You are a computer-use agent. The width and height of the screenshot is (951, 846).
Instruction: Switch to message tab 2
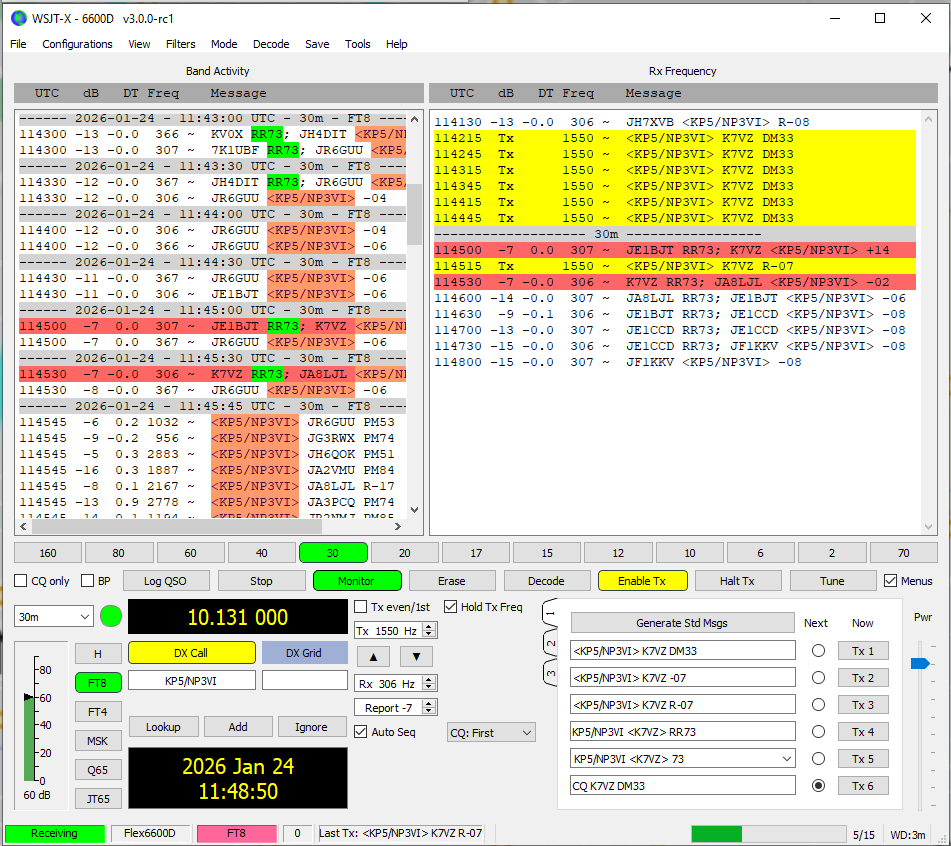tap(549, 641)
